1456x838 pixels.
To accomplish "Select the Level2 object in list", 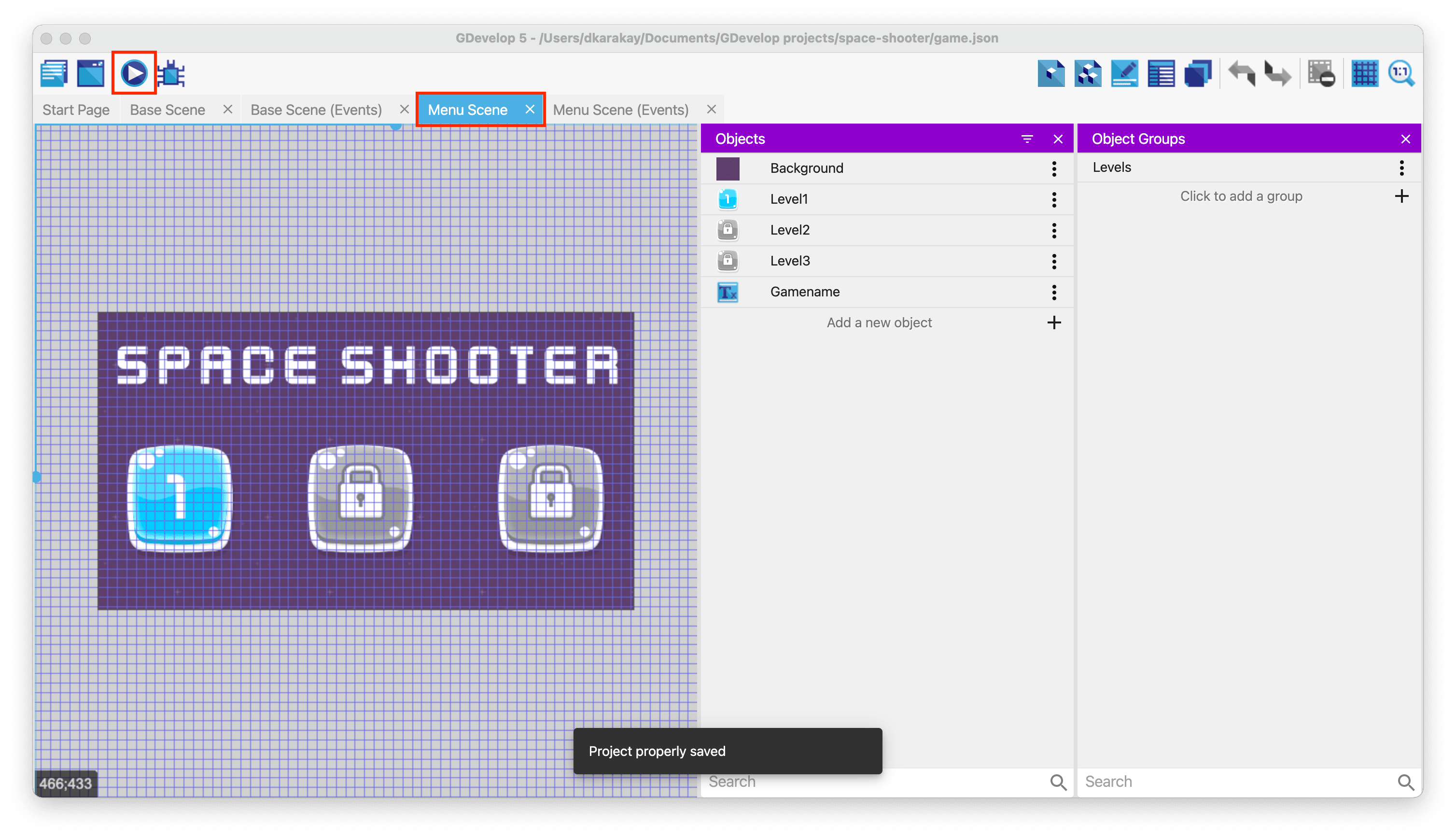I will point(886,230).
